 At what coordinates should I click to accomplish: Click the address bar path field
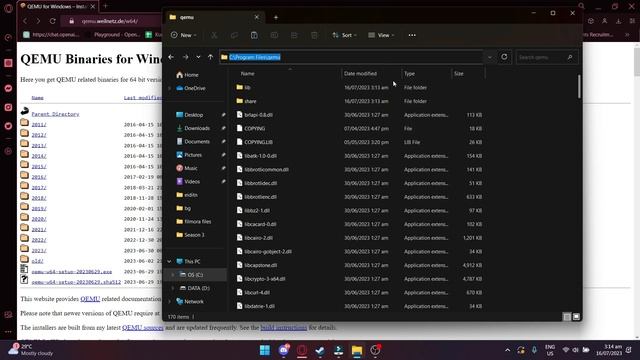pos(351,57)
